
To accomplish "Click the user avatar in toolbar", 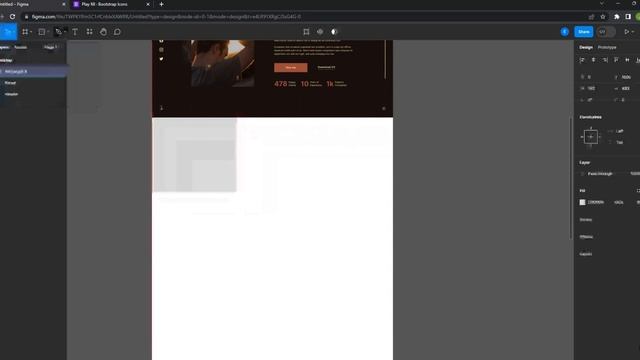I will tap(564, 32).
